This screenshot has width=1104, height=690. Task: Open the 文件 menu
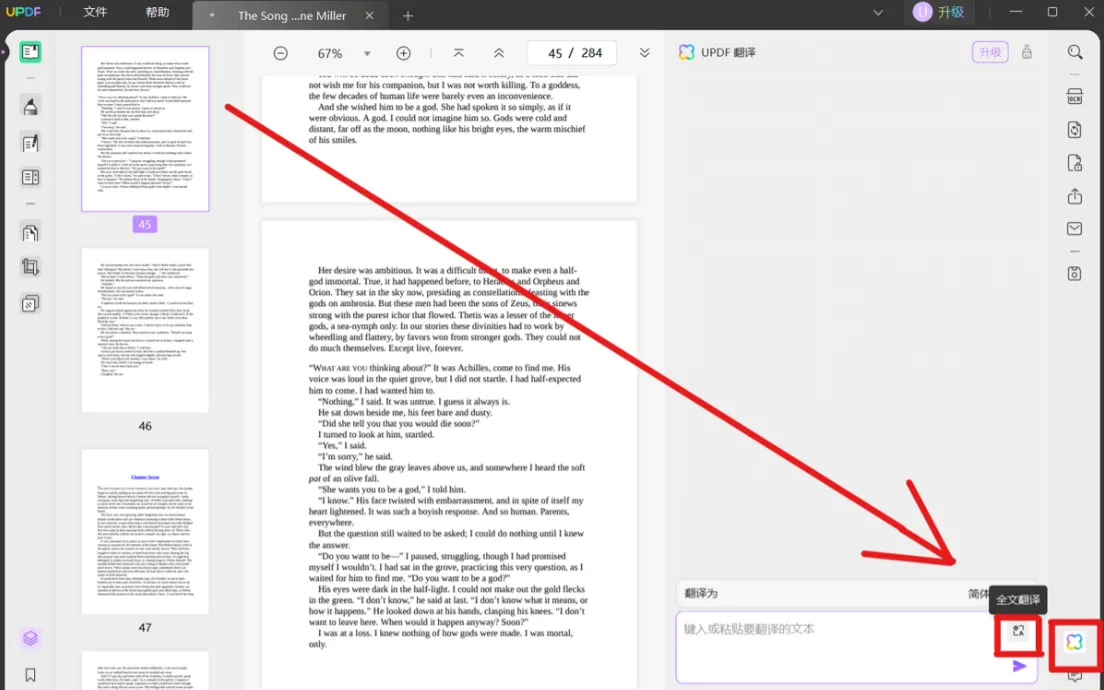95,13
